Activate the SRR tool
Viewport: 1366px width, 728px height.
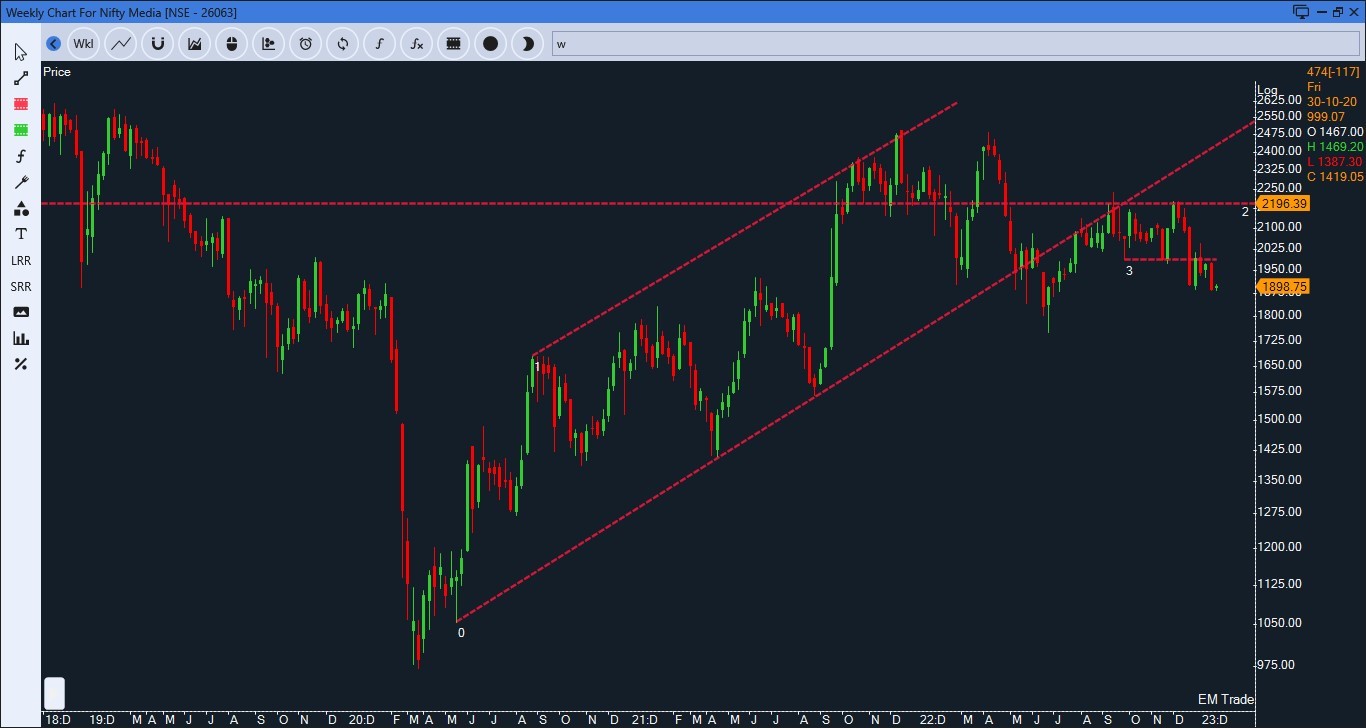pos(20,286)
